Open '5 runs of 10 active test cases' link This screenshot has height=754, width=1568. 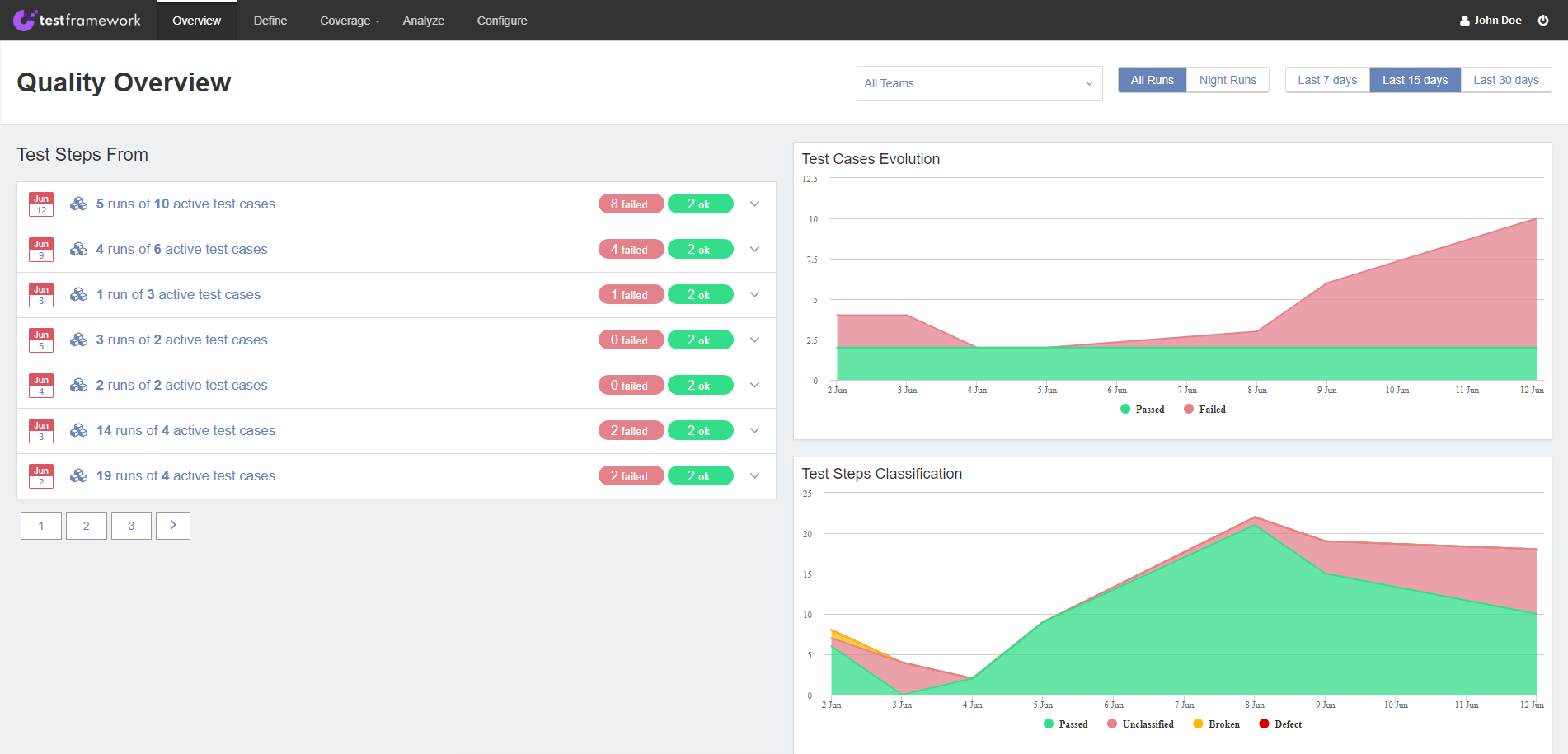tap(185, 204)
